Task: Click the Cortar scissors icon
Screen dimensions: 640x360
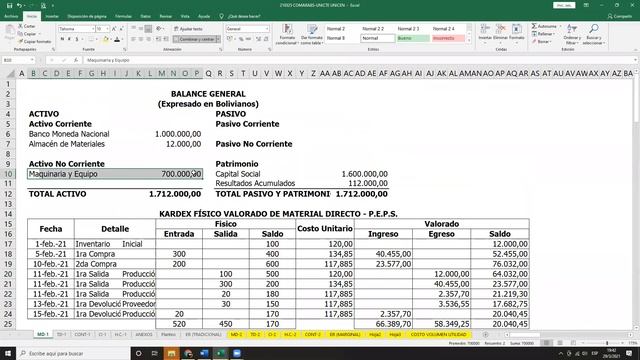Action: coord(20,26)
